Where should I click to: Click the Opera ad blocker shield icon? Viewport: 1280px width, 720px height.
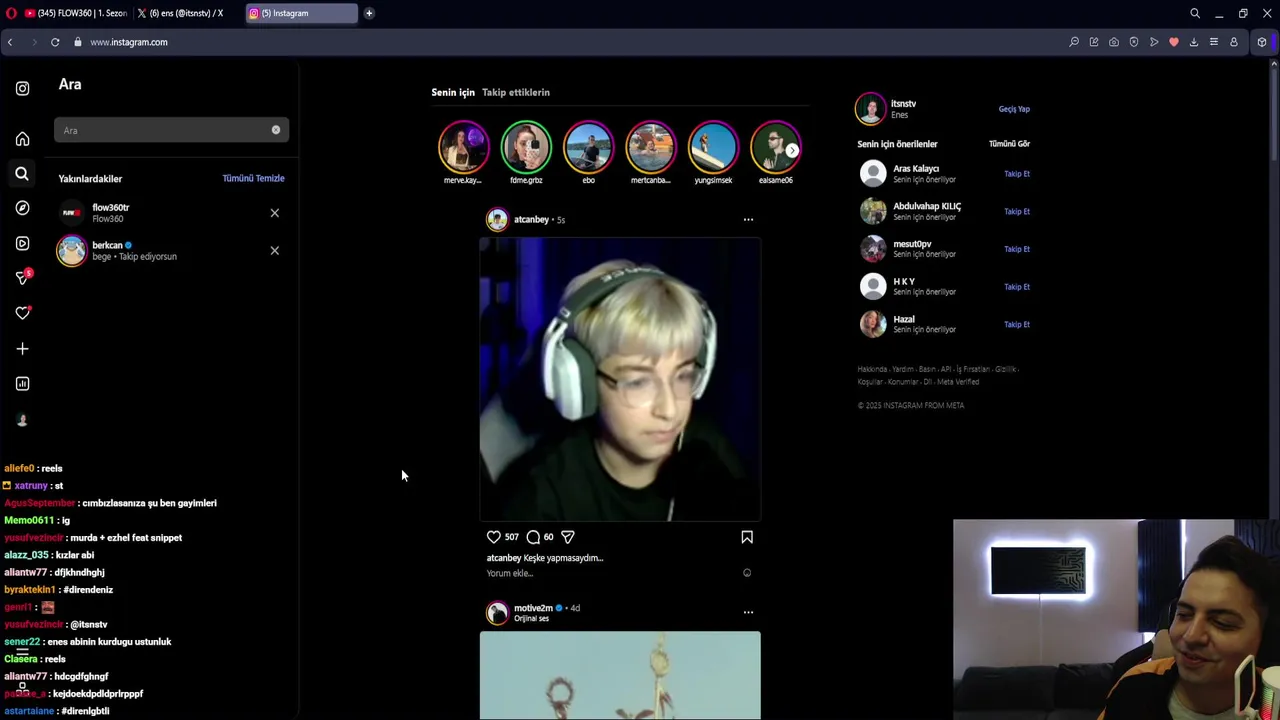tap(1134, 42)
